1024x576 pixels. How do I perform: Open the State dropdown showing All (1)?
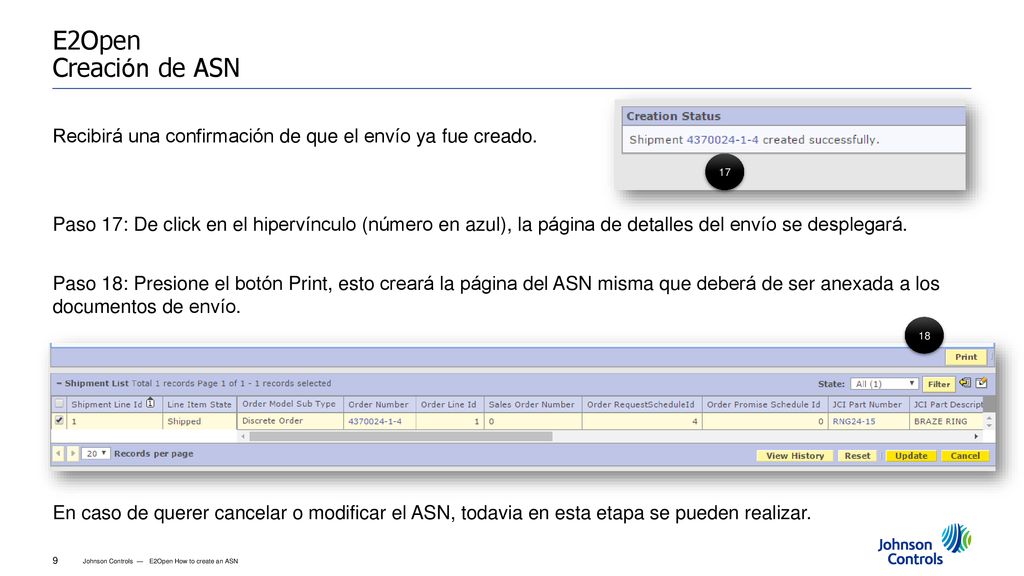tap(884, 384)
